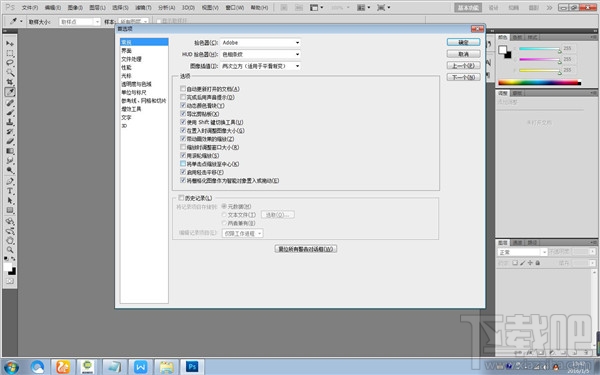Uncheck 导出剪贴板(X) option
600x375 pixels.
183,114
